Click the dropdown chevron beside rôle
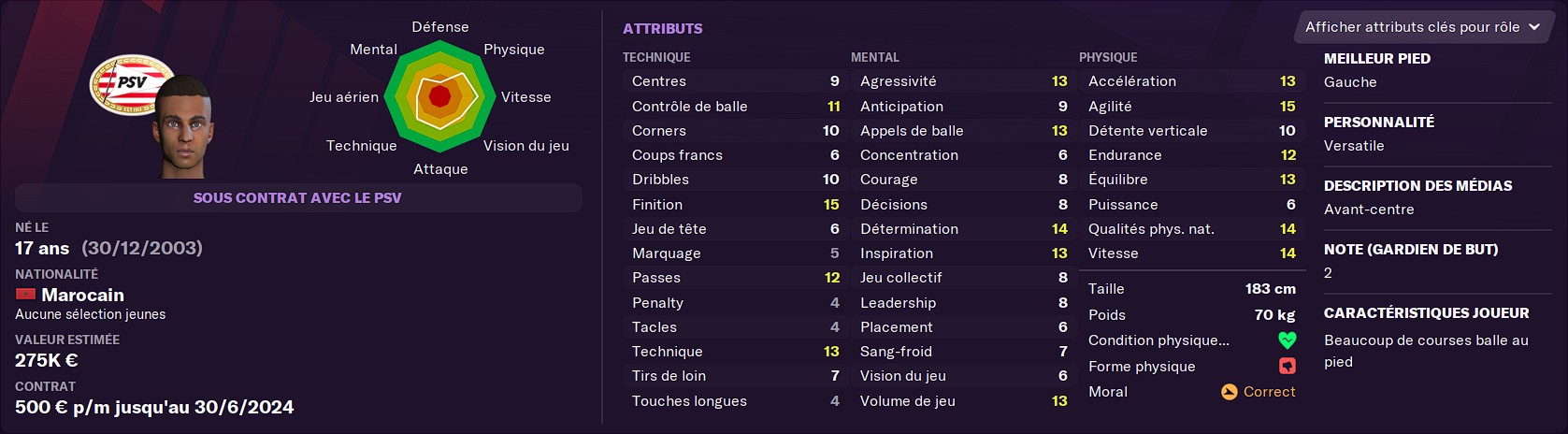The image size is (1568, 434). click(x=1534, y=27)
